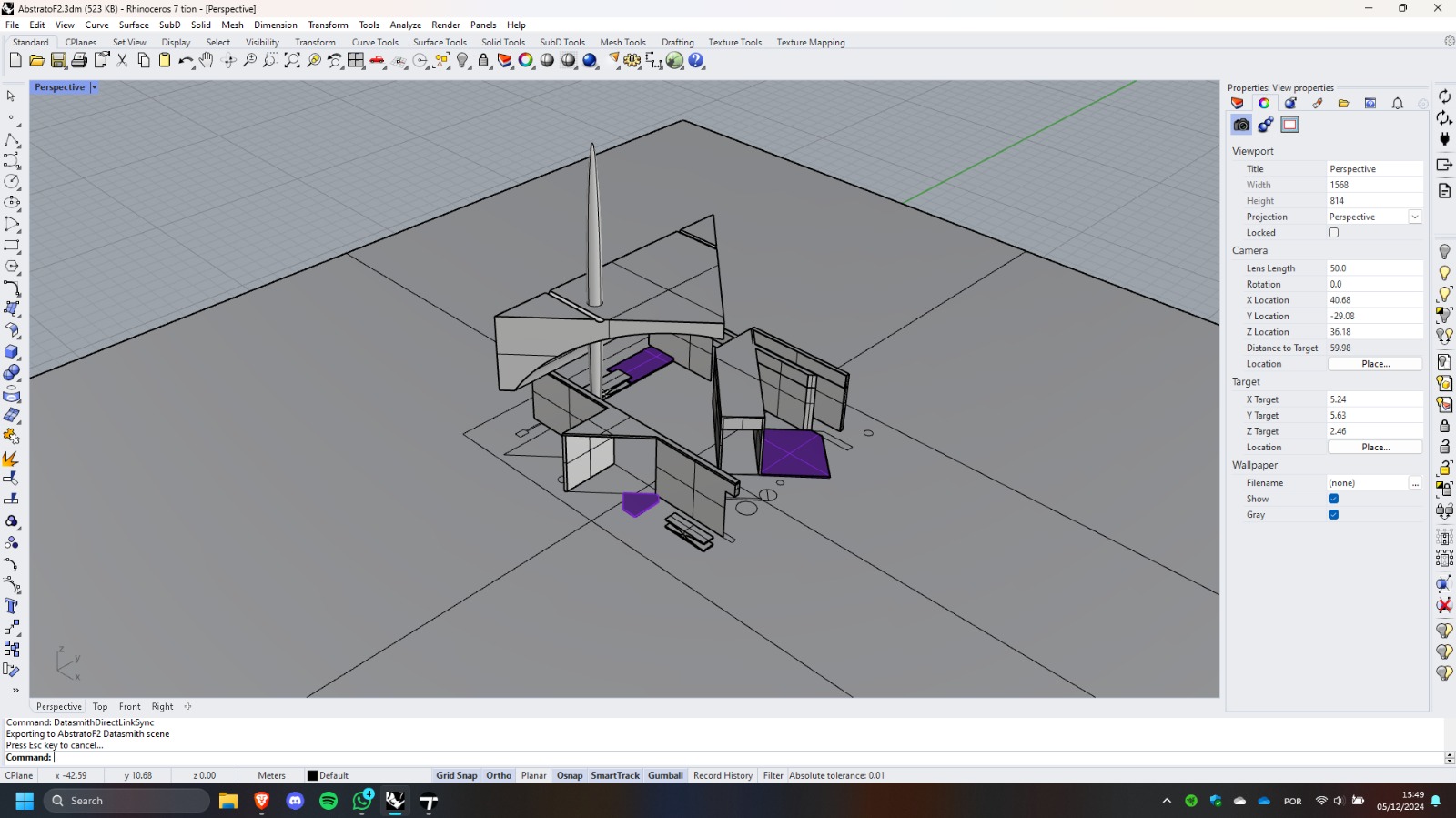
Task: Open the Default layer selector in status bar
Action: coord(329,775)
